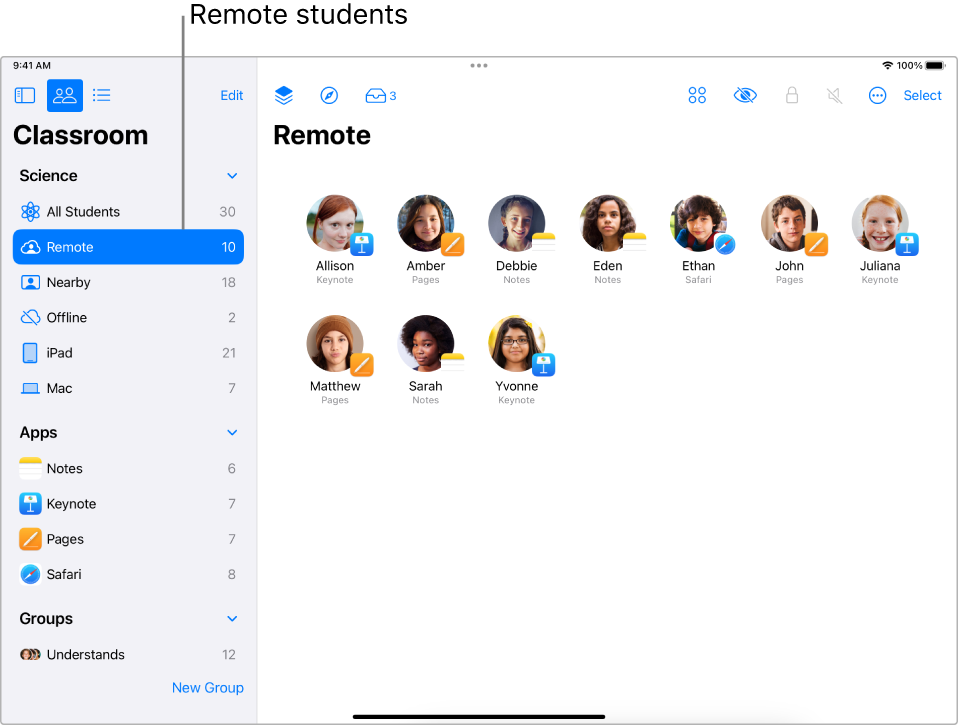Open the More options ellipsis icon
Image resolution: width=958 pixels, height=726 pixels.
[x=877, y=95]
